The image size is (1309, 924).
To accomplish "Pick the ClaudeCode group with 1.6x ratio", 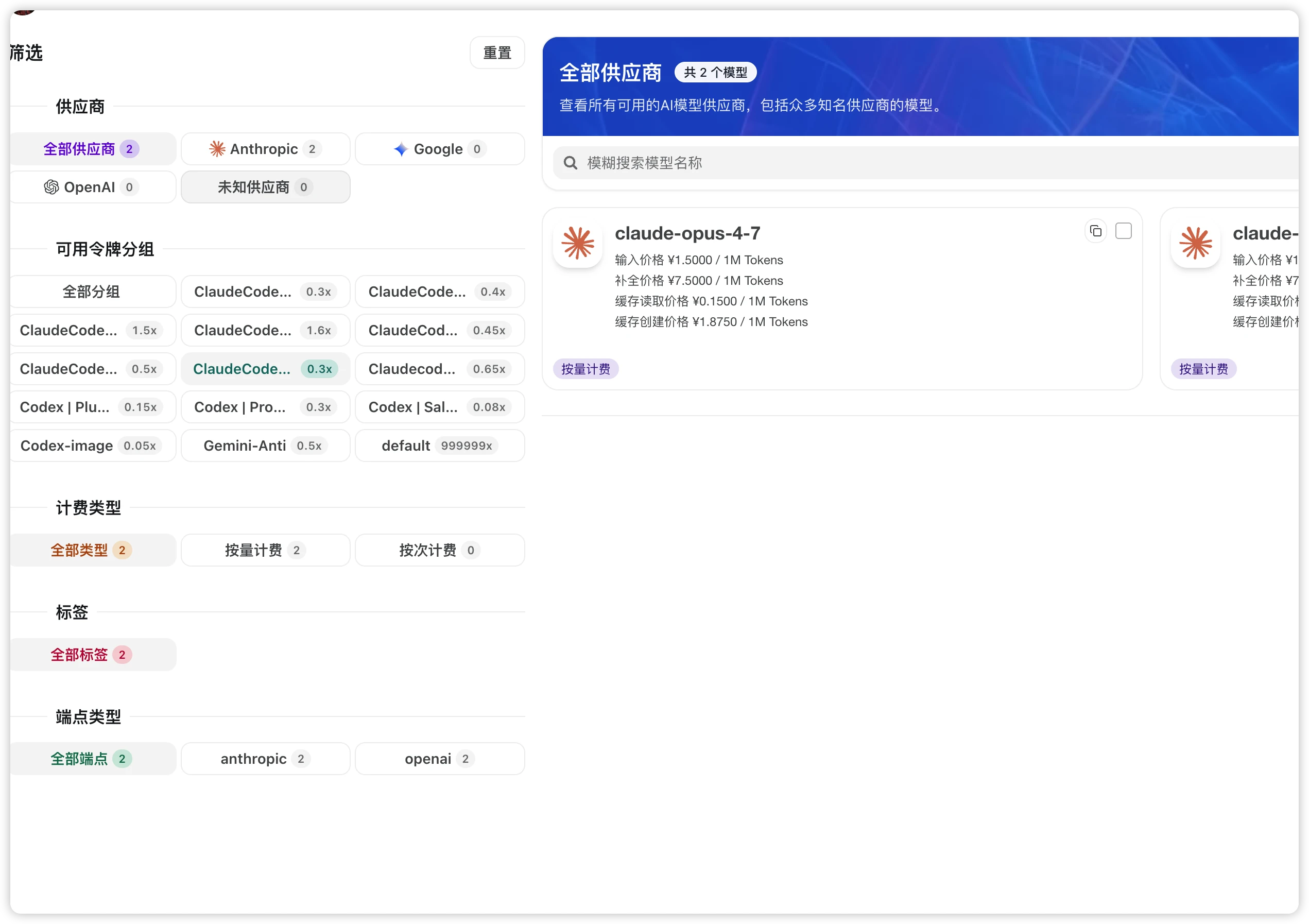I will coord(266,330).
